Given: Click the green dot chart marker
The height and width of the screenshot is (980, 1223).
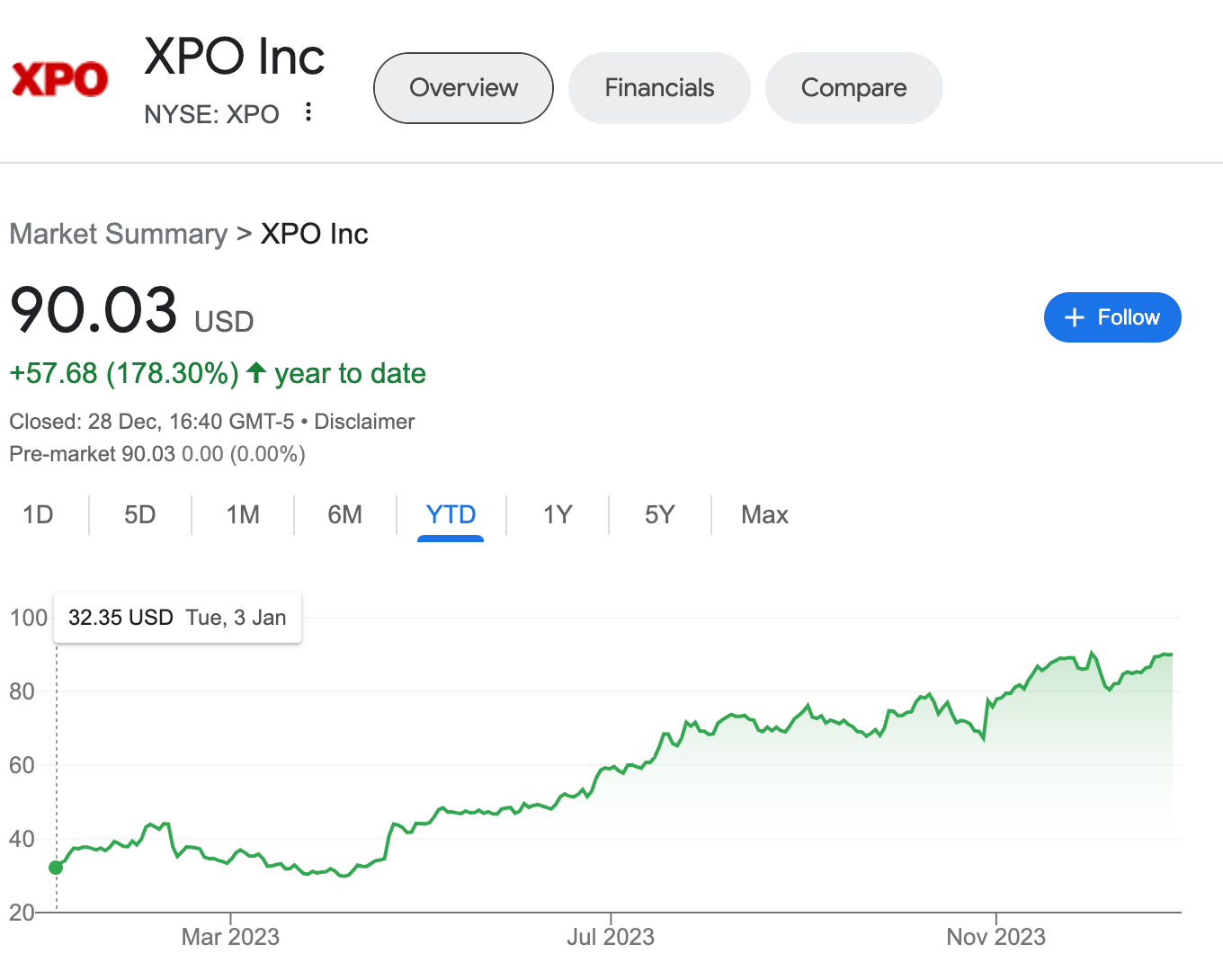Looking at the screenshot, I should point(56,868).
